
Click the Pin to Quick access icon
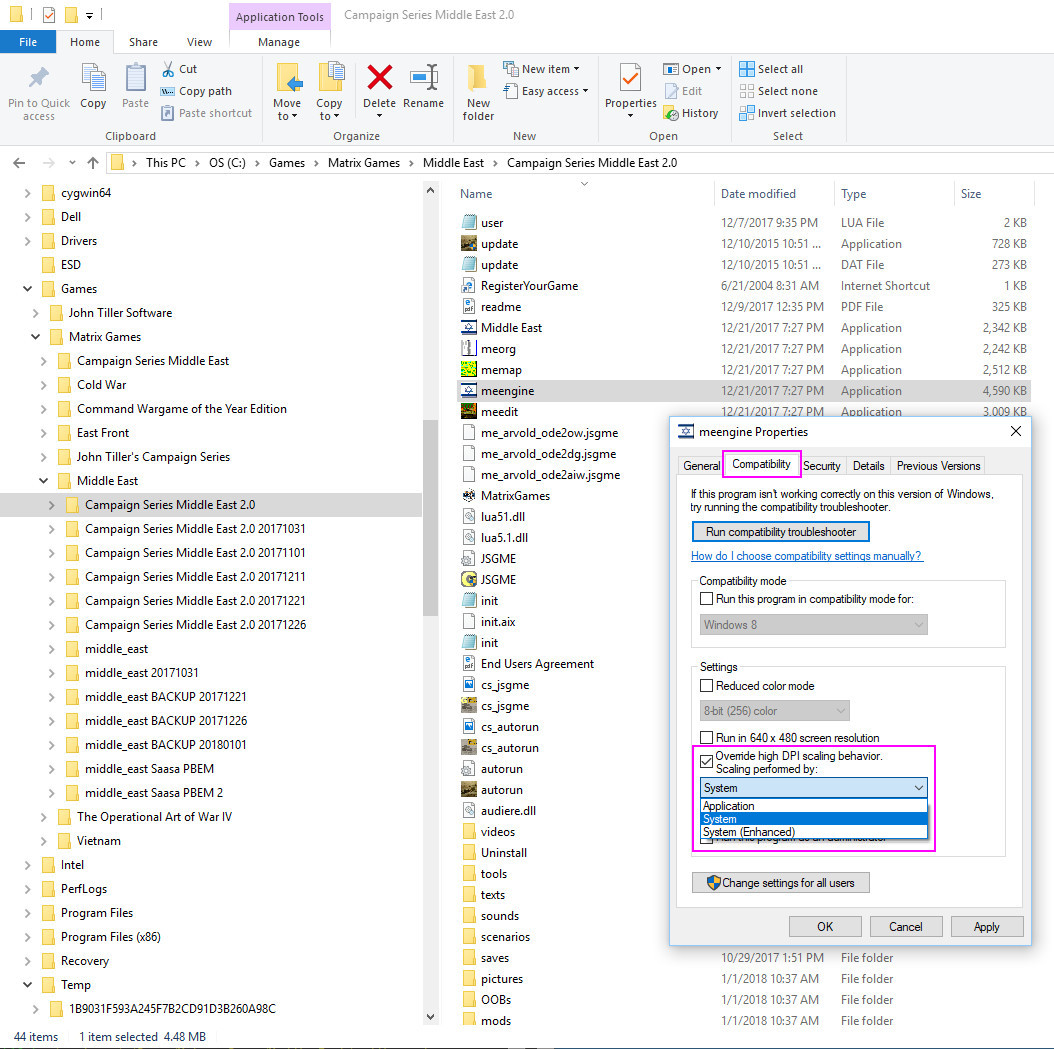coord(38,79)
